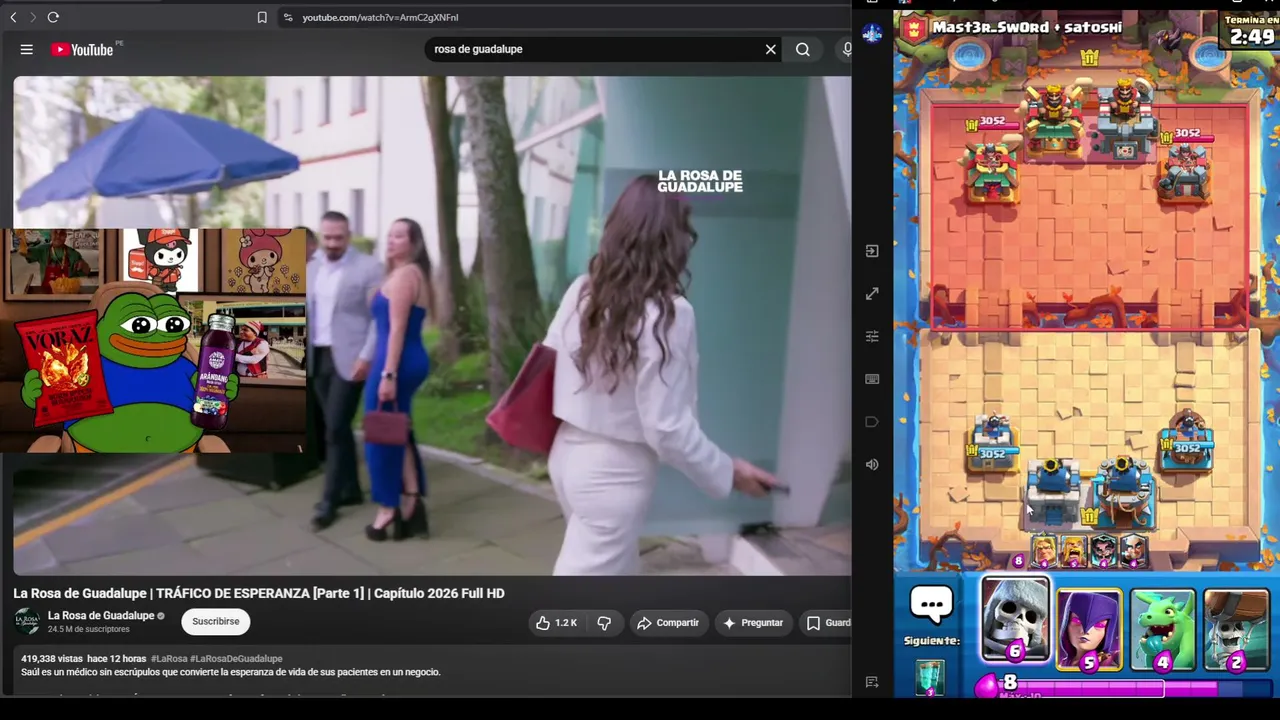Toggle fullscreen with the diagonal arrows icon
This screenshot has height=720, width=1280.
872,294
